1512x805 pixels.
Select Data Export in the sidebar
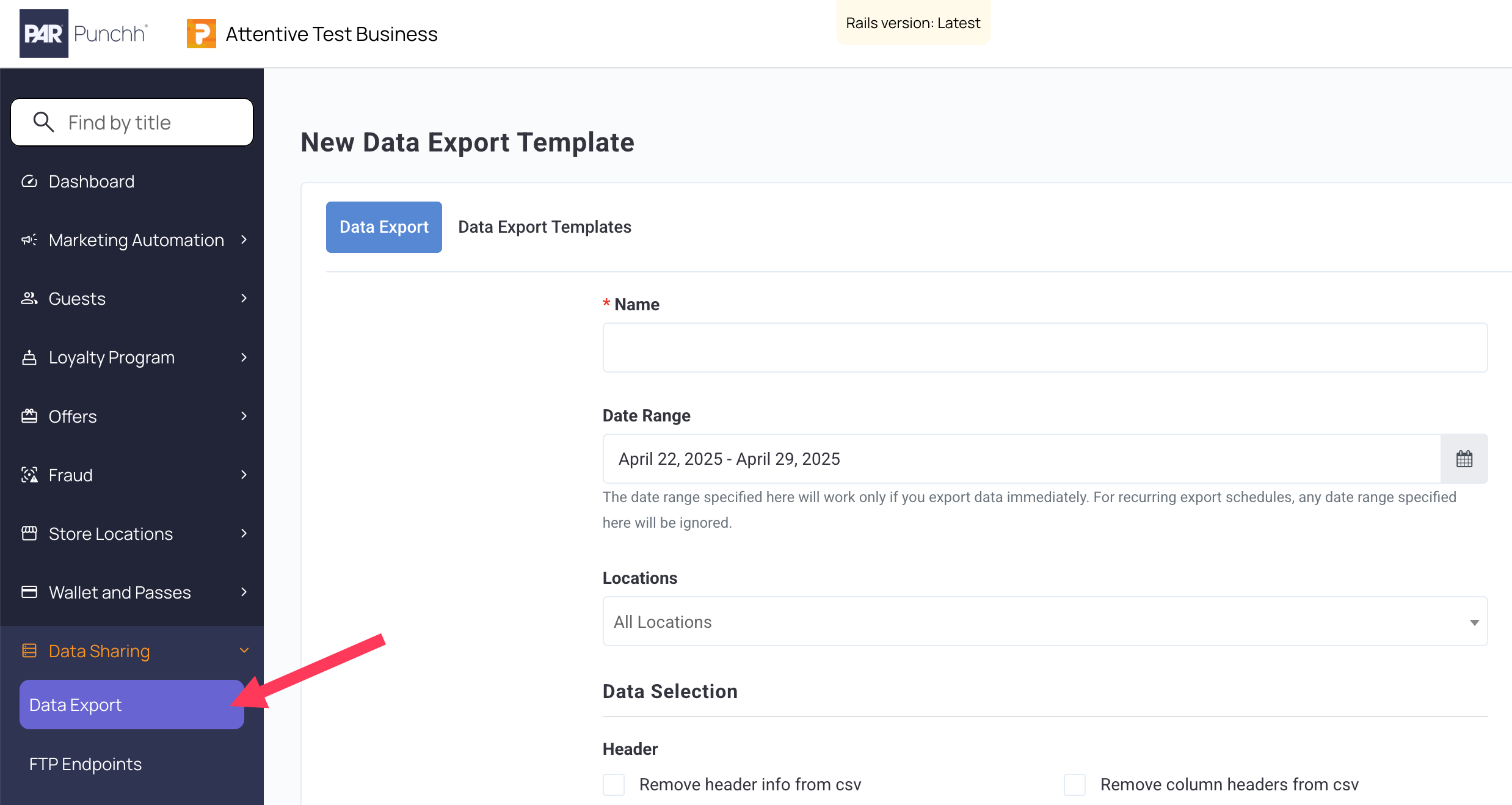[x=131, y=704]
